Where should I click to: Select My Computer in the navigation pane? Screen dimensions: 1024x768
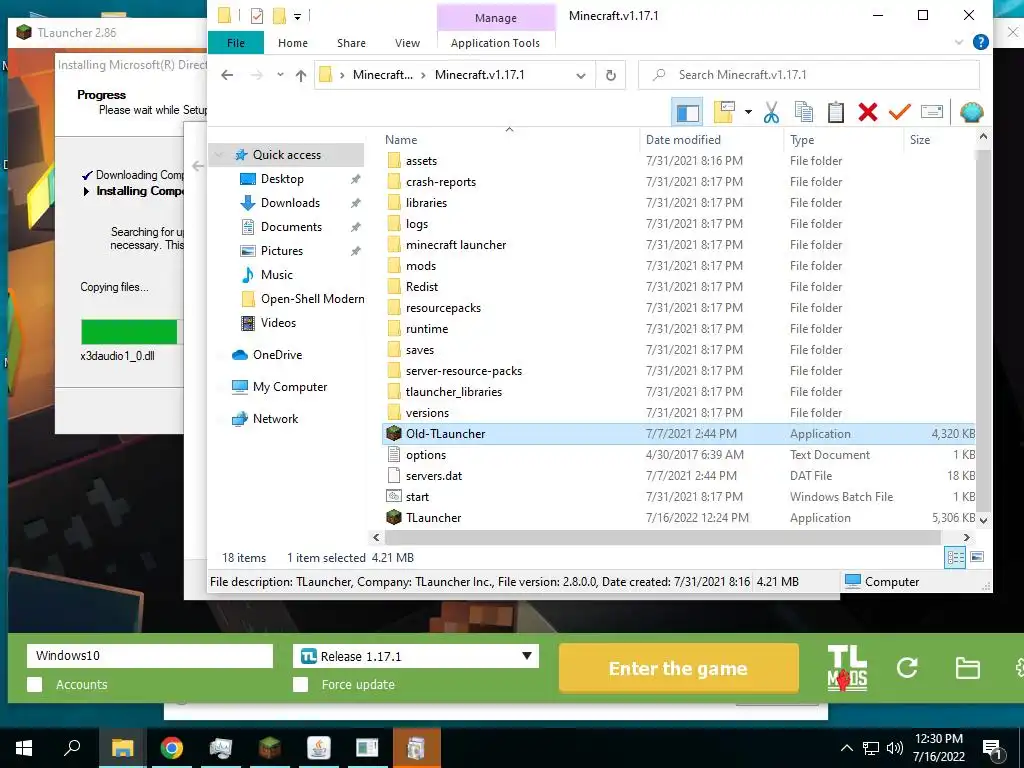click(x=290, y=387)
